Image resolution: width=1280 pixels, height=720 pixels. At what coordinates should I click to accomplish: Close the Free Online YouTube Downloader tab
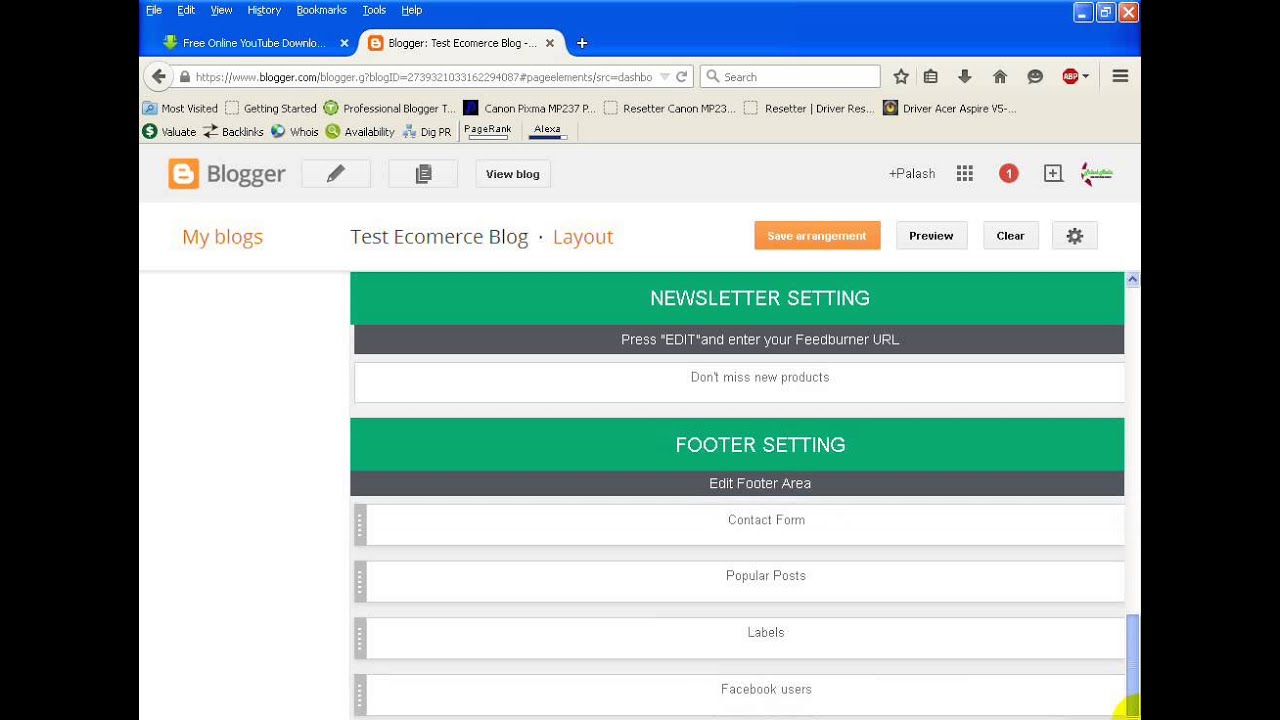pyautogui.click(x=344, y=43)
